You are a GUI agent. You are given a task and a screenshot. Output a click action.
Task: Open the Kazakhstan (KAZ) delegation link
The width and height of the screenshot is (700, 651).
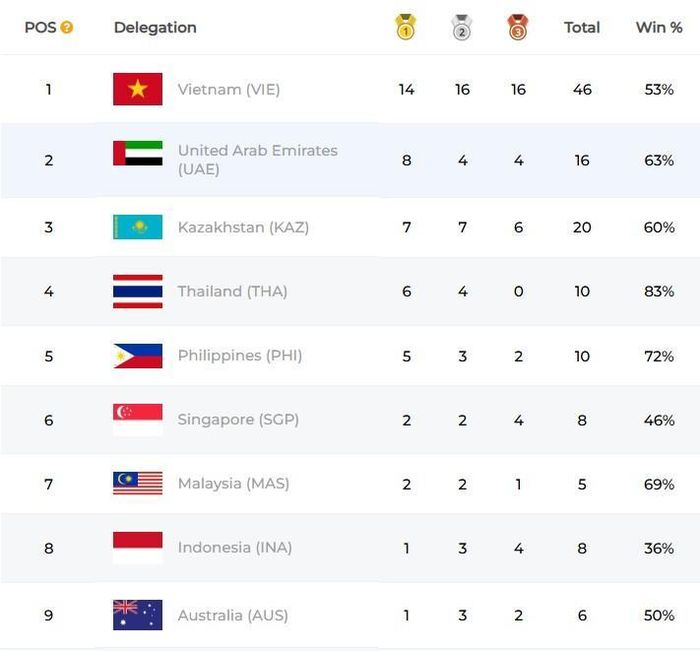pos(243,227)
